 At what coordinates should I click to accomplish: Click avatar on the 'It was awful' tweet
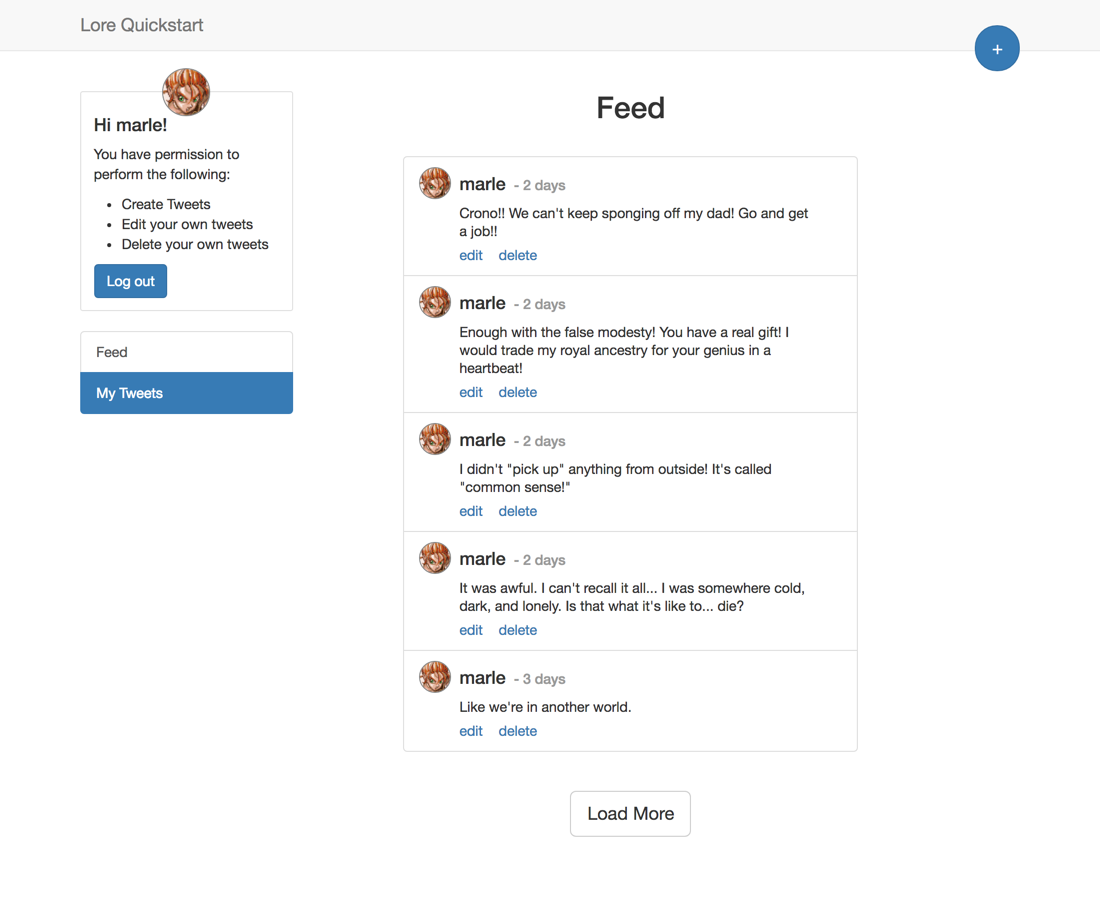point(435,558)
